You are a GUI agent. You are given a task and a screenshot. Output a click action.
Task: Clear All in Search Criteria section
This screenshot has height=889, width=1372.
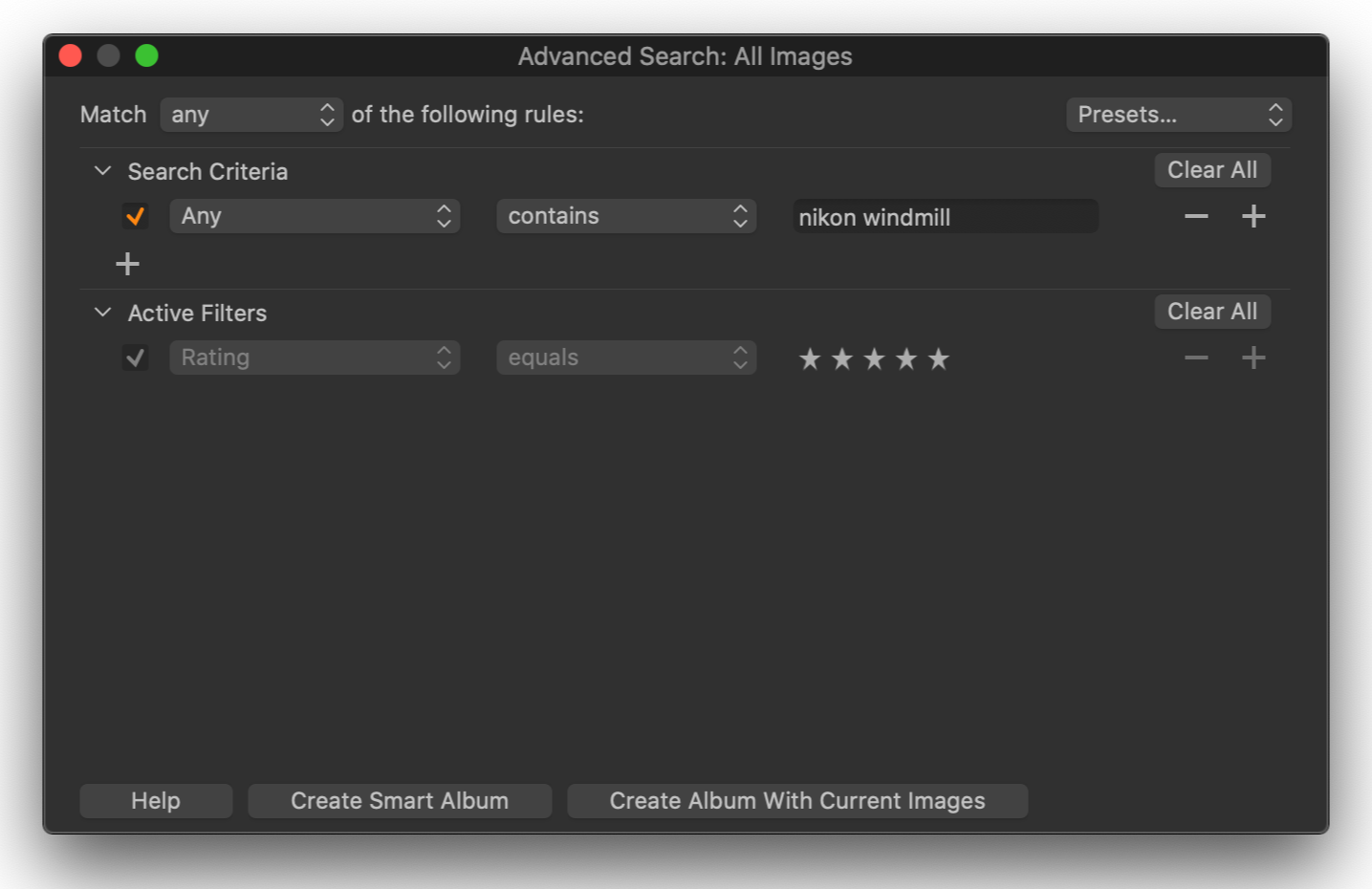tap(1212, 170)
